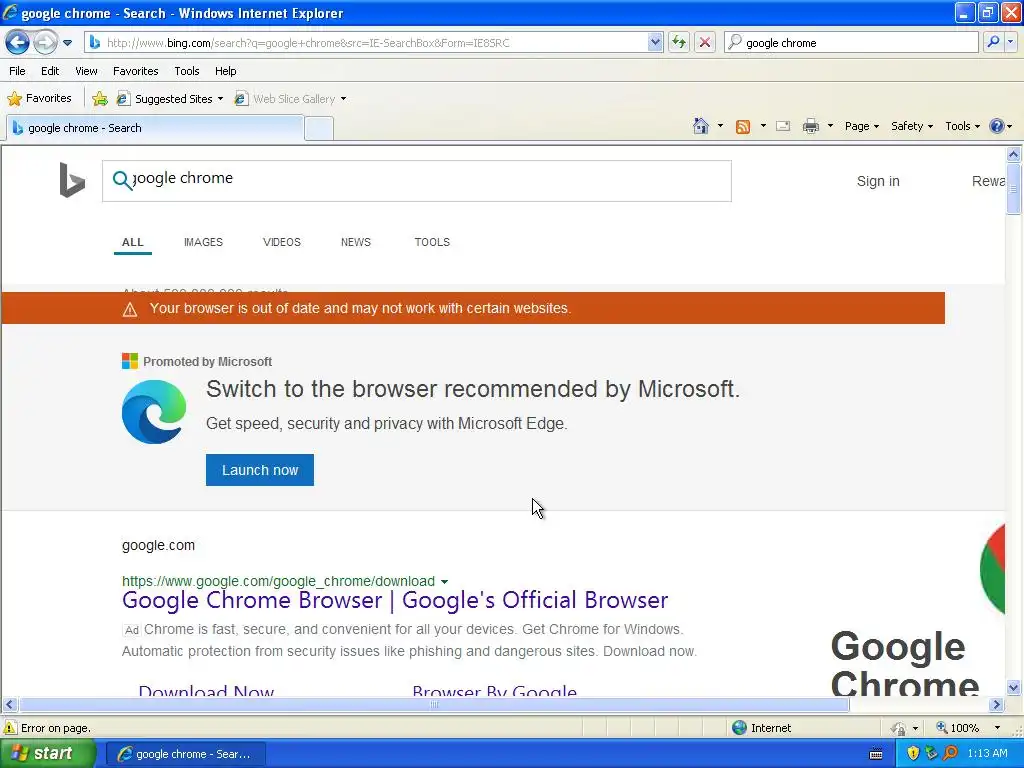Click the horizontal scrollbar right arrow

pyautogui.click(x=997, y=705)
